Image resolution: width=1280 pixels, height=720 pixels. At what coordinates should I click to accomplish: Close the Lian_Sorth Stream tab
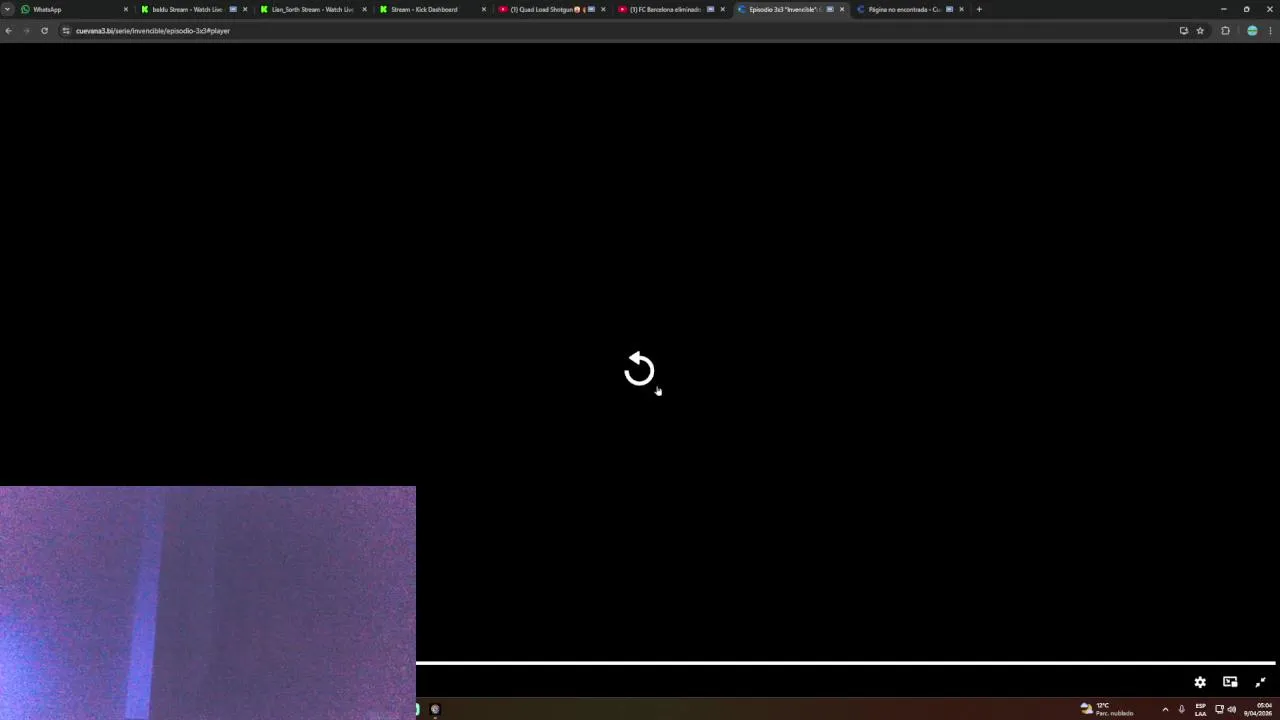(364, 9)
